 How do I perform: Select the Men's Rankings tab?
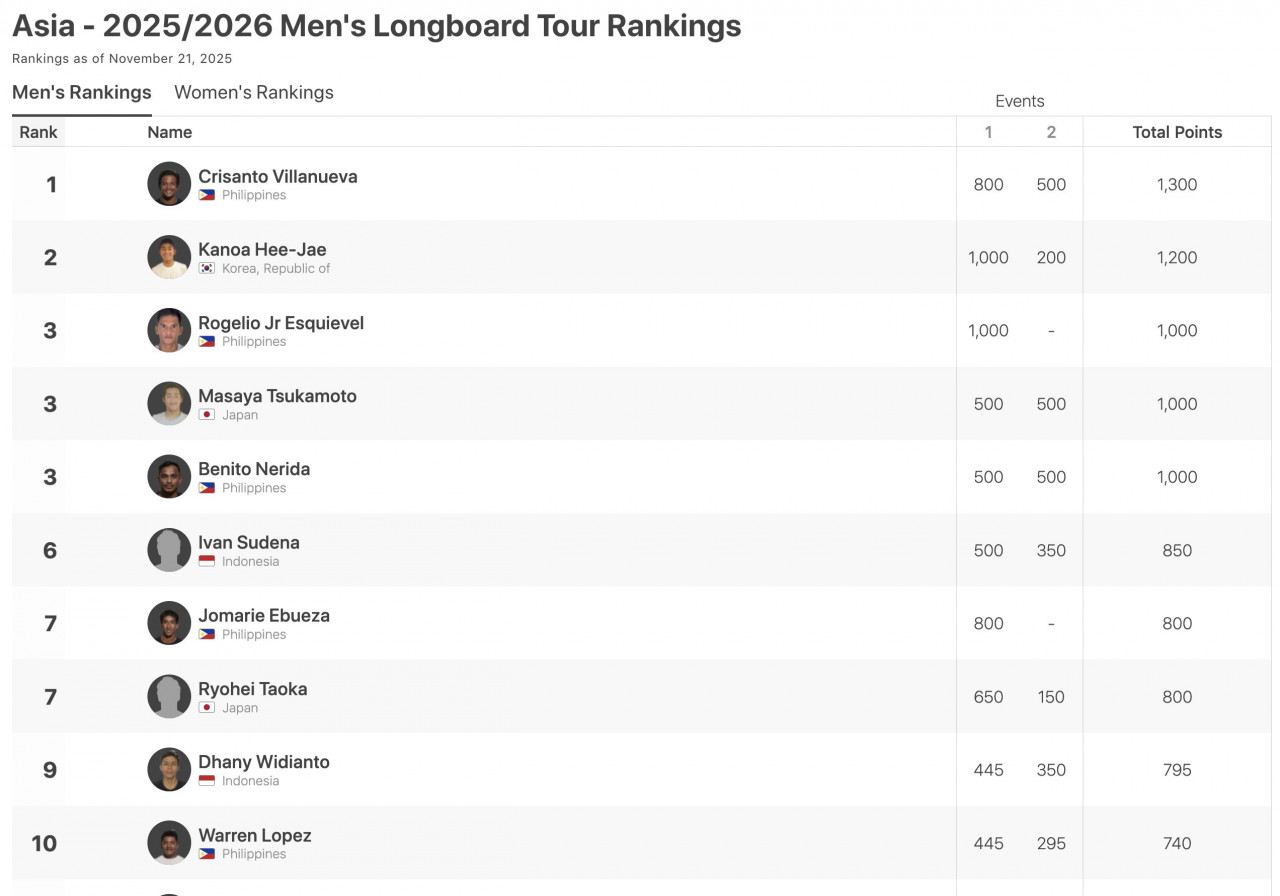click(x=82, y=93)
